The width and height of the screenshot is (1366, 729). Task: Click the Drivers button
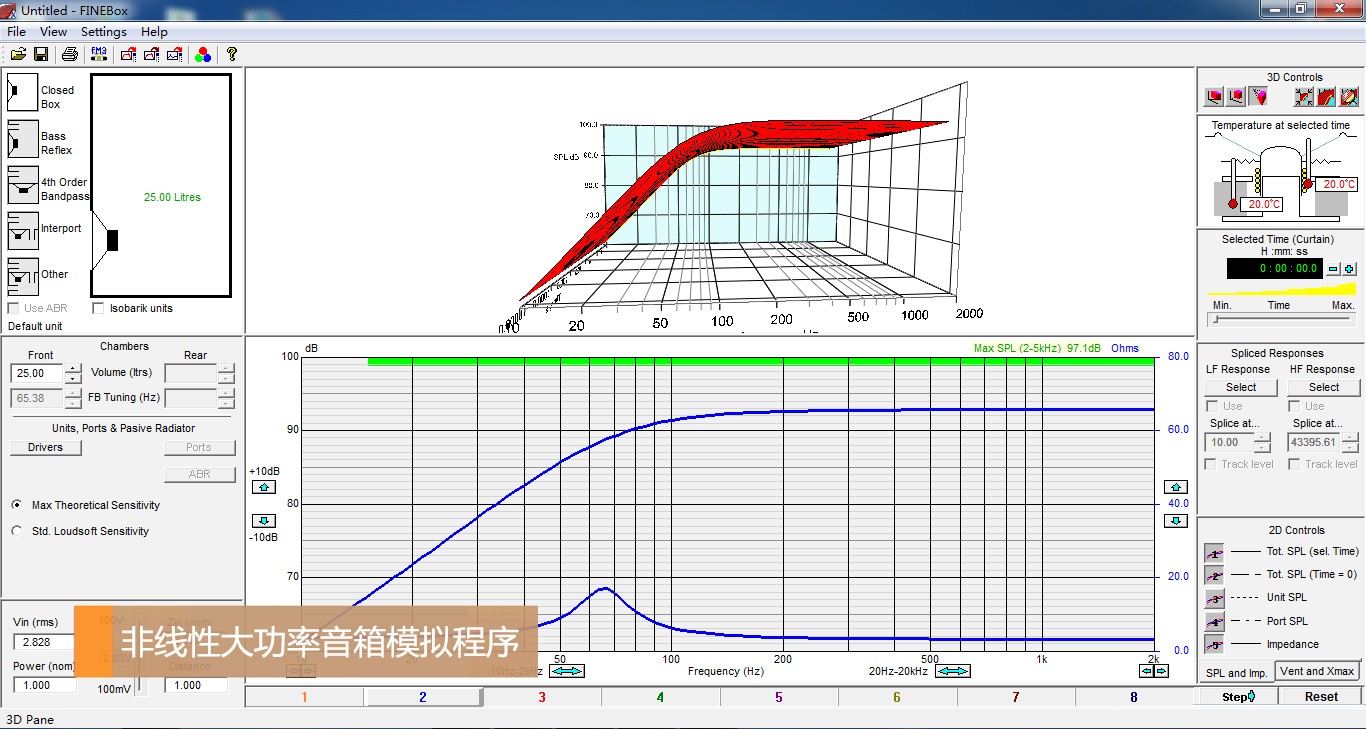coord(45,447)
